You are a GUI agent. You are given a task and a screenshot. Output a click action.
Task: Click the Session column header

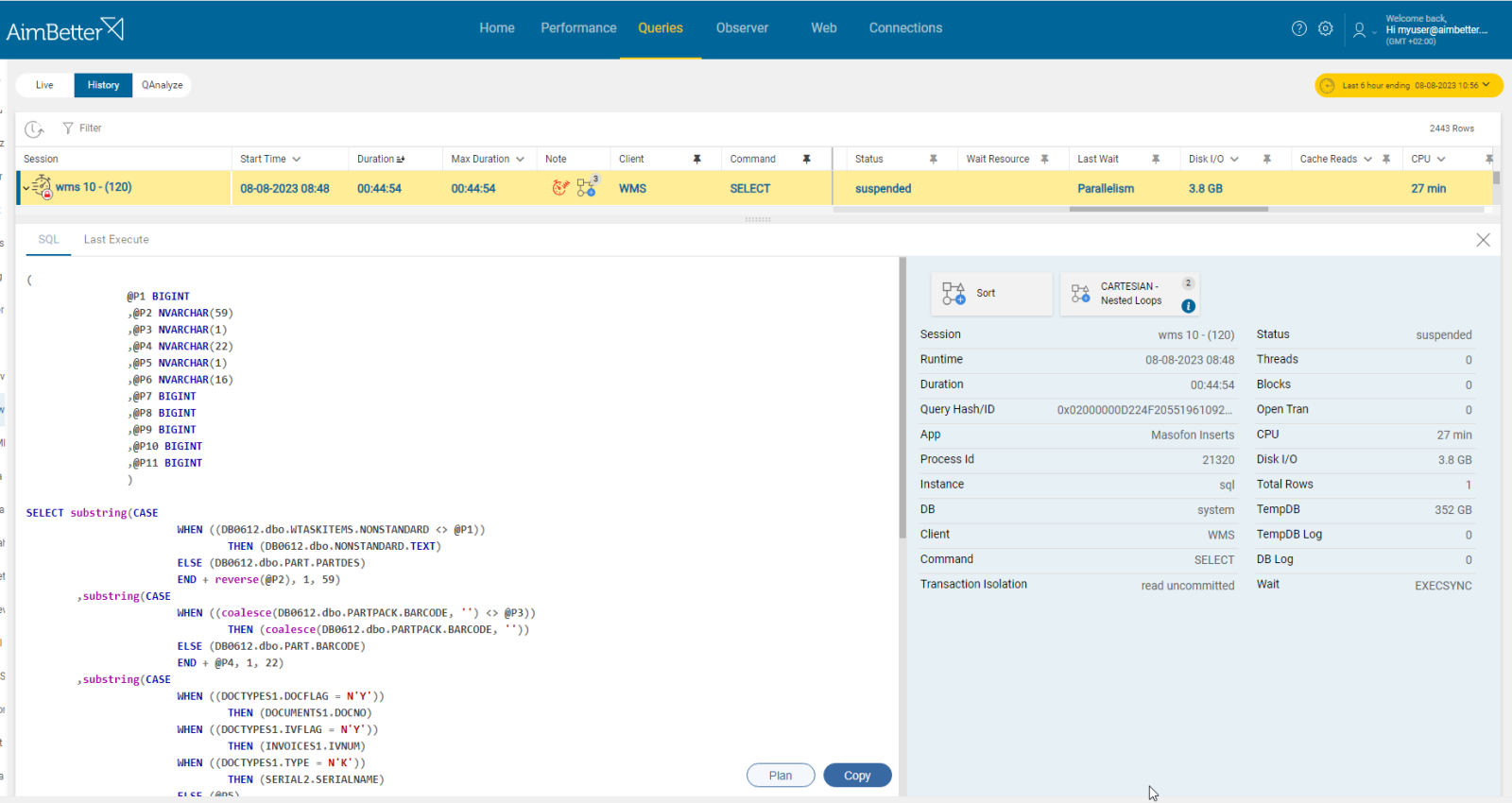pos(41,160)
